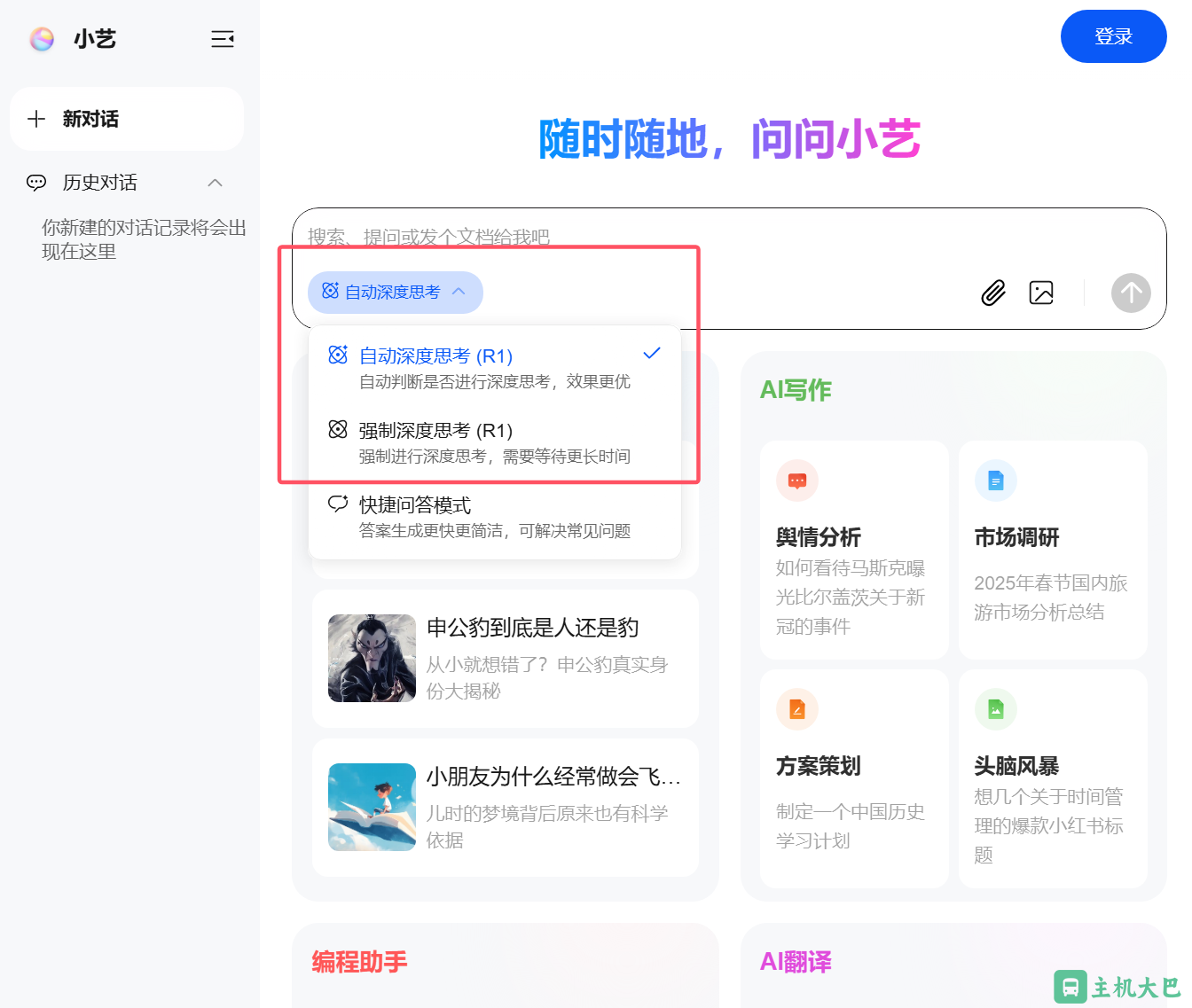Screen dimensions: 1192x1008
Task: Click the 登录 login button
Action: pos(1113,36)
